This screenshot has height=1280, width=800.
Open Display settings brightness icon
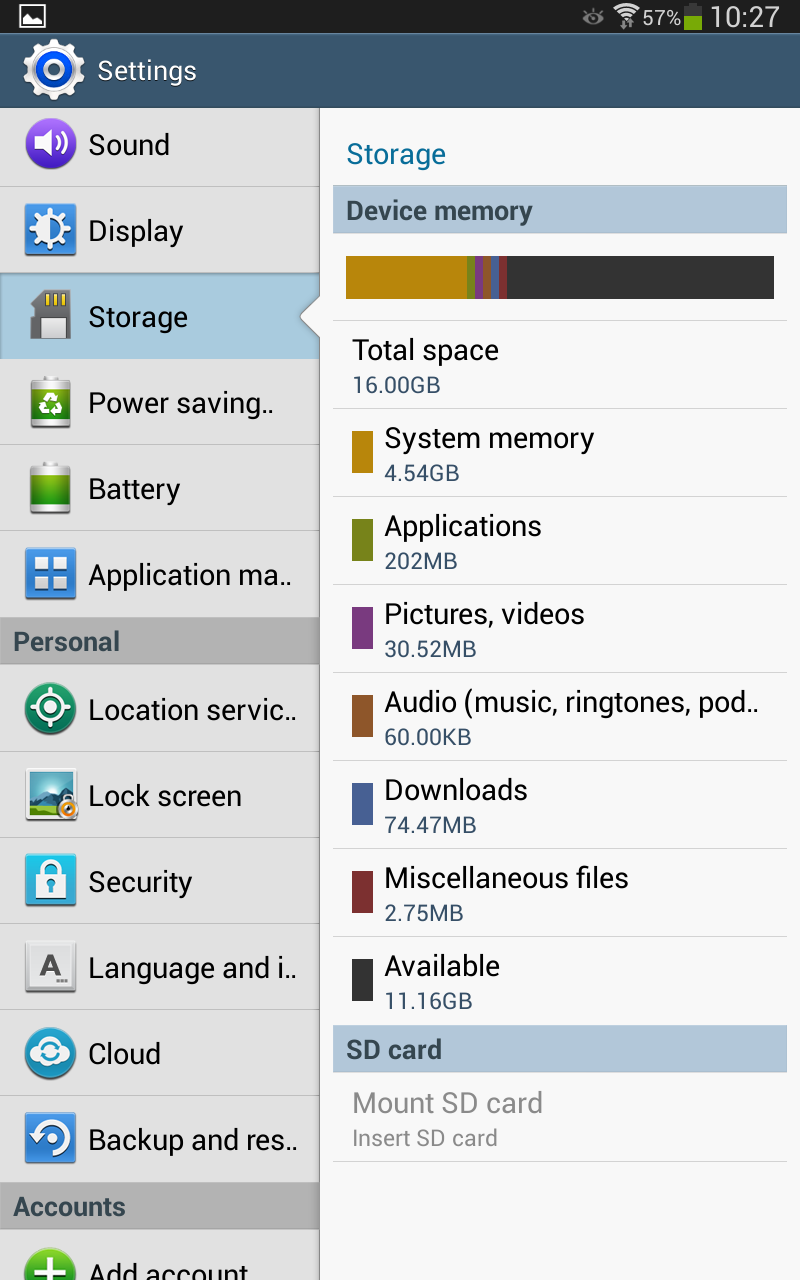point(50,231)
